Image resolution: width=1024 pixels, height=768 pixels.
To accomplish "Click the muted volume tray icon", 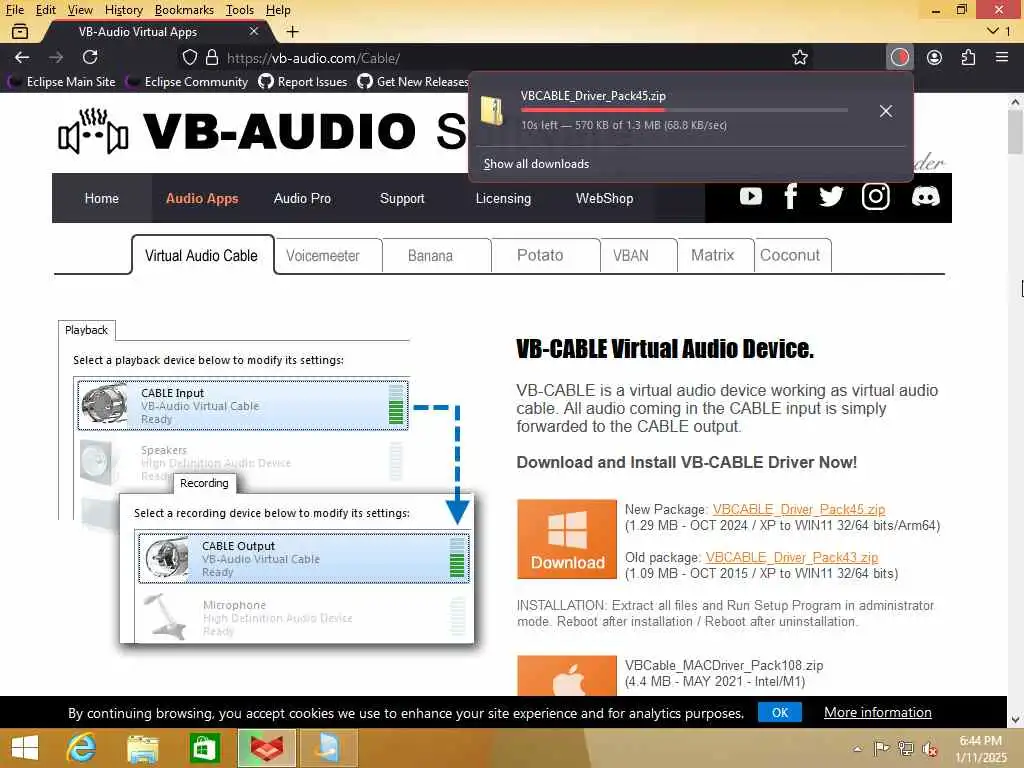I will click(930, 749).
